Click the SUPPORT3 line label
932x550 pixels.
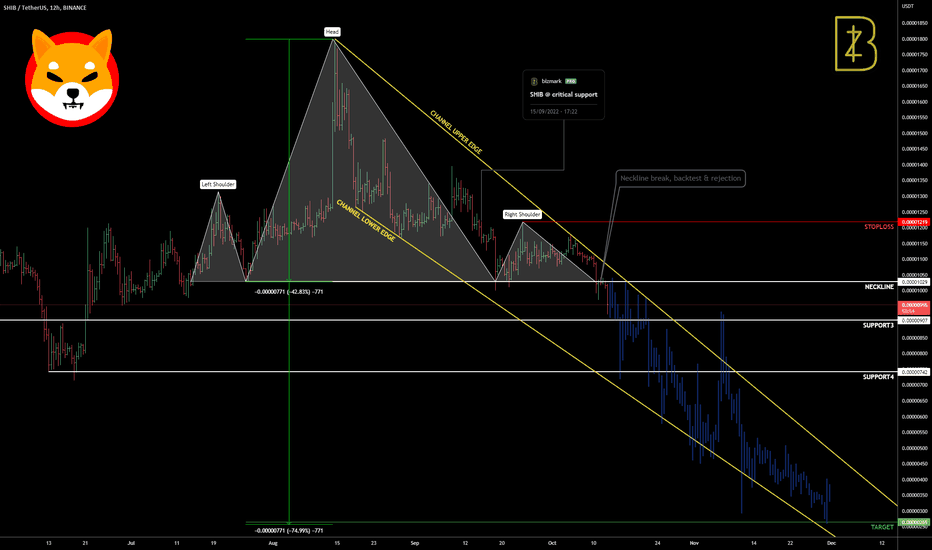click(x=878, y=325)
